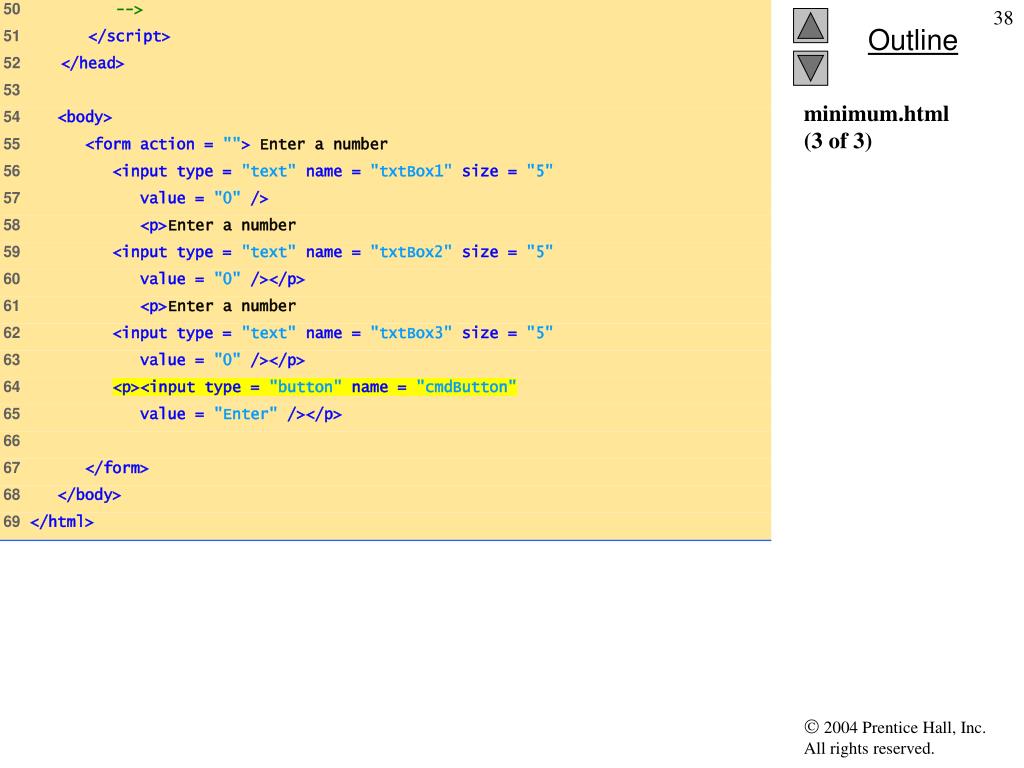This screenshot has height=768, width=1024.
Task: Click the opening <body> tag
Action: coord(85,117)
